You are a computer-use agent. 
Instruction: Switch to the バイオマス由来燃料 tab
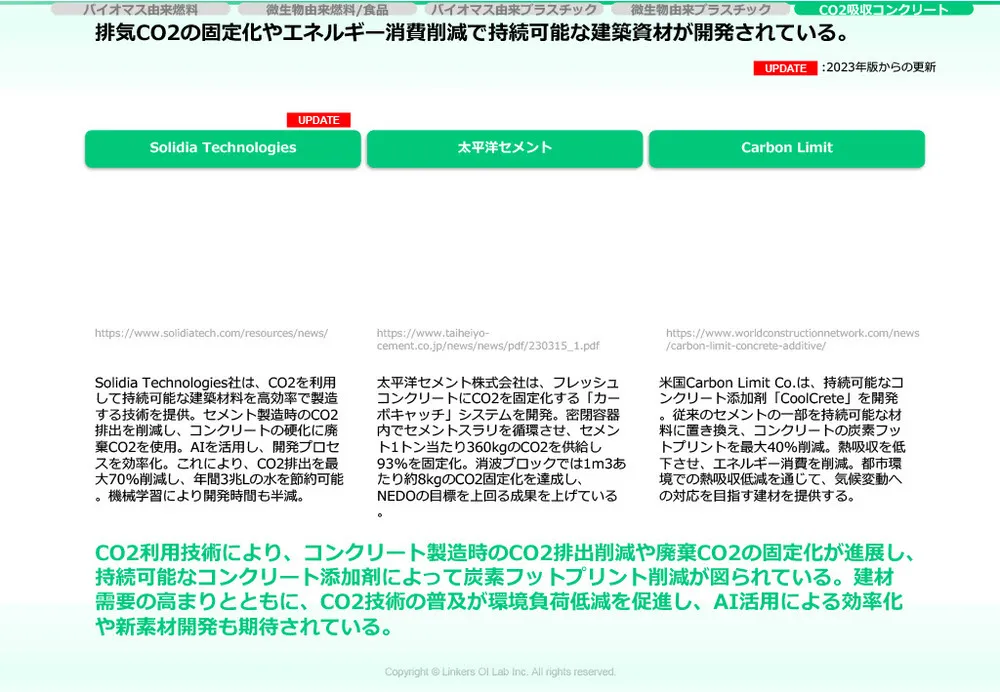pyautogui.click(x=140, y=8)
